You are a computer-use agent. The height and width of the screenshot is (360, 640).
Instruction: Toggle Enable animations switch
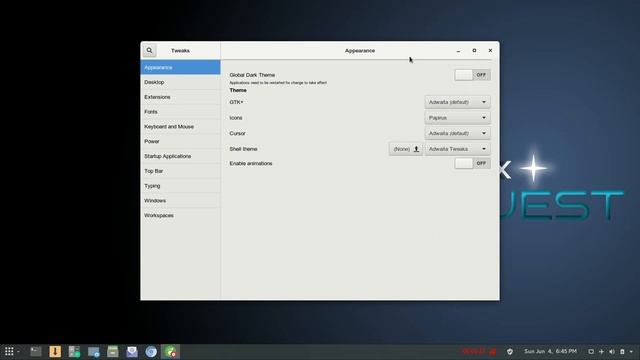point(472,163)
